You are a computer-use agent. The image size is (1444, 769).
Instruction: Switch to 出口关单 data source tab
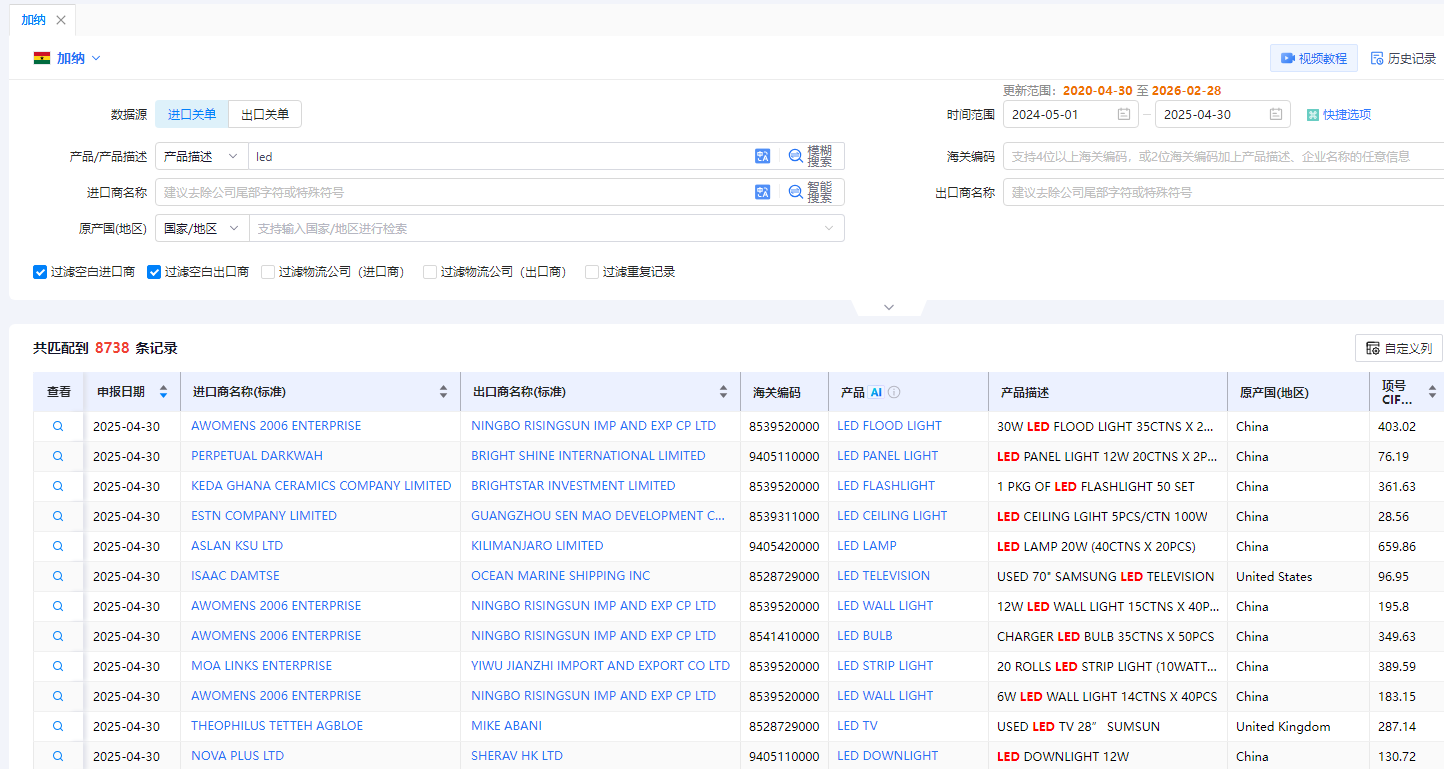pyautogui.click(x=265, y=115)
